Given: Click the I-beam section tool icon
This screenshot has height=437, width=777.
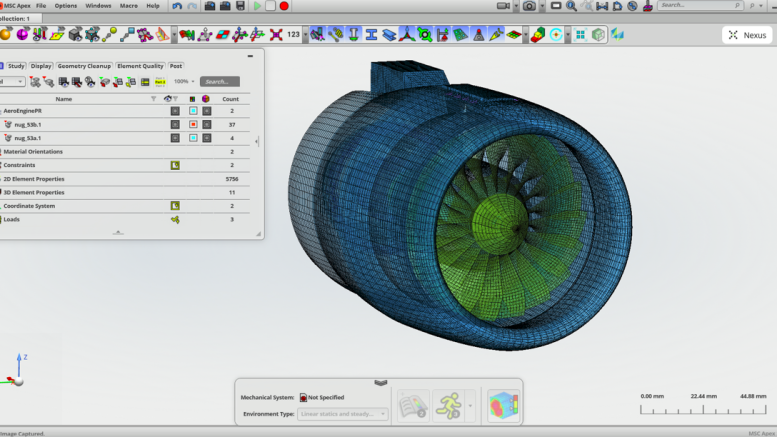Looking at the screenshot, I should (371, 35).
